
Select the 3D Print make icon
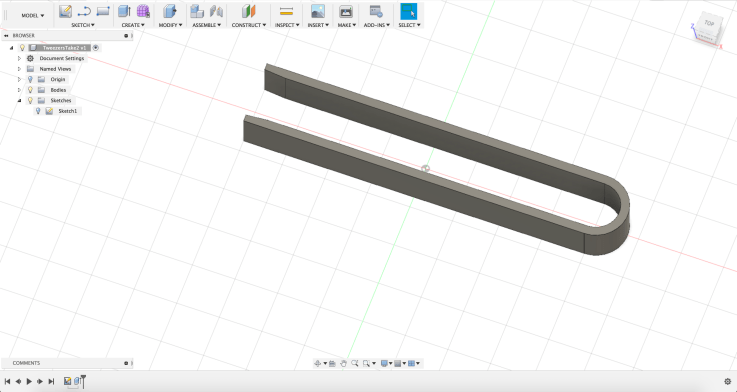[346, 11]
